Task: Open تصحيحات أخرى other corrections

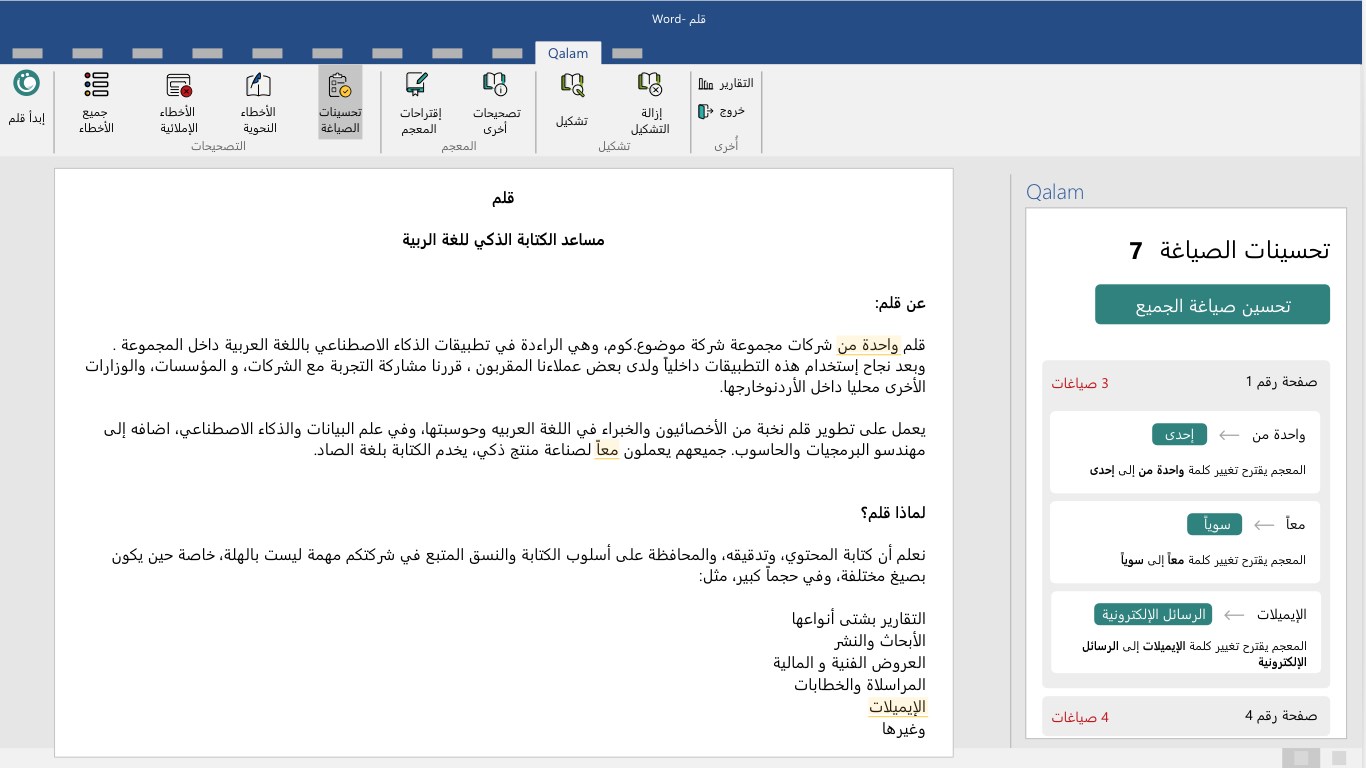Action: (496, 102)
